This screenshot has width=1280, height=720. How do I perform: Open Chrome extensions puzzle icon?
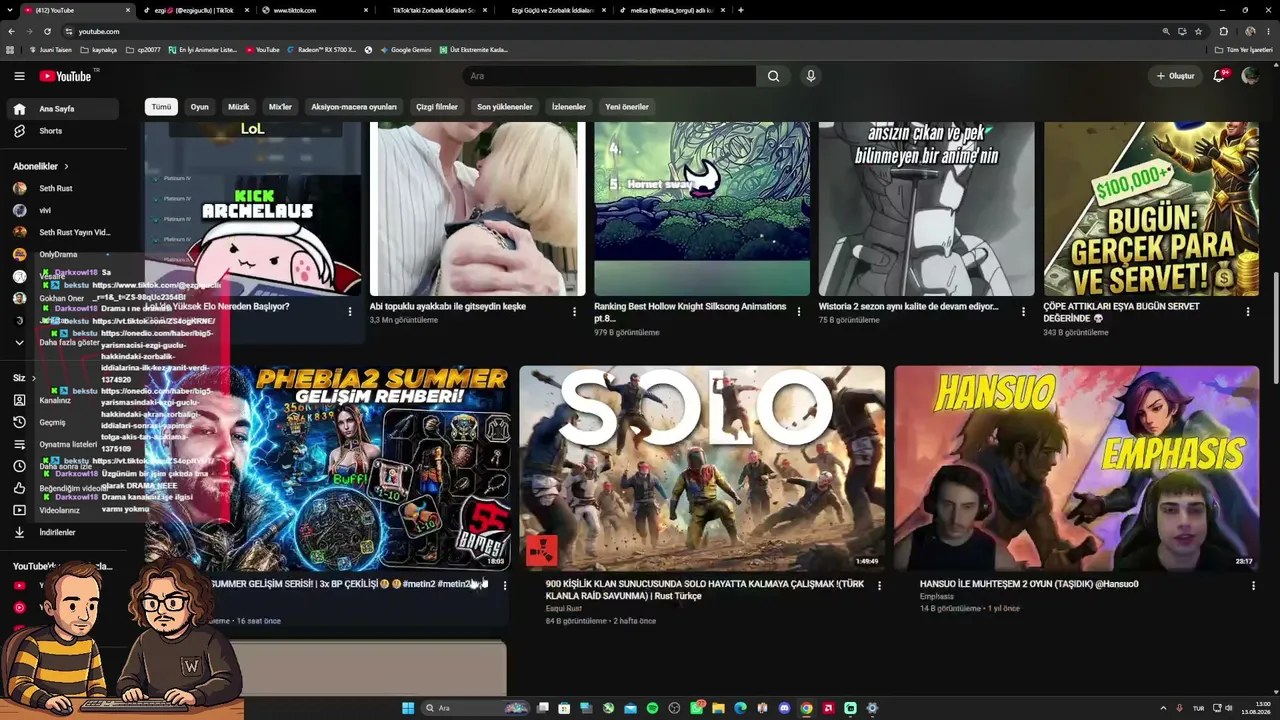[x=1223, y=32]
